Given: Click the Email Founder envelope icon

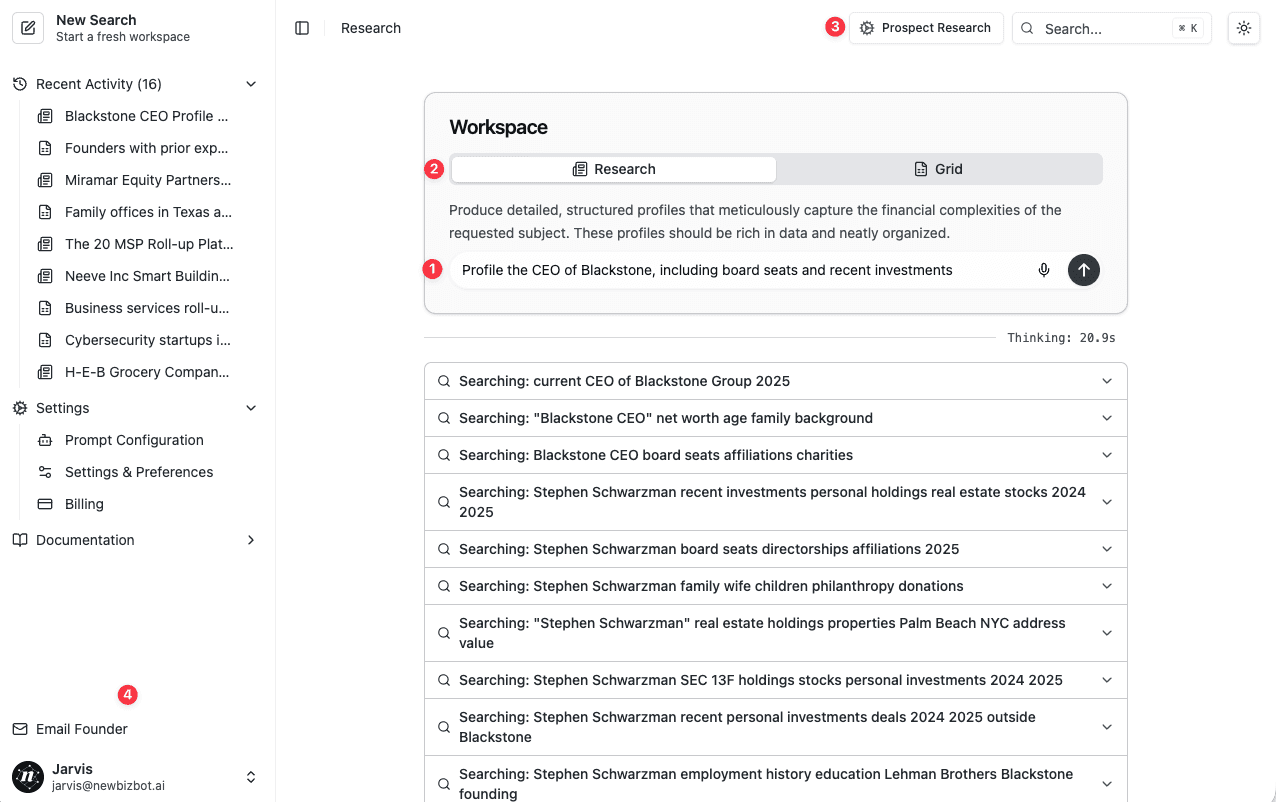Looking at the screenshot, I should coord(18,728).
